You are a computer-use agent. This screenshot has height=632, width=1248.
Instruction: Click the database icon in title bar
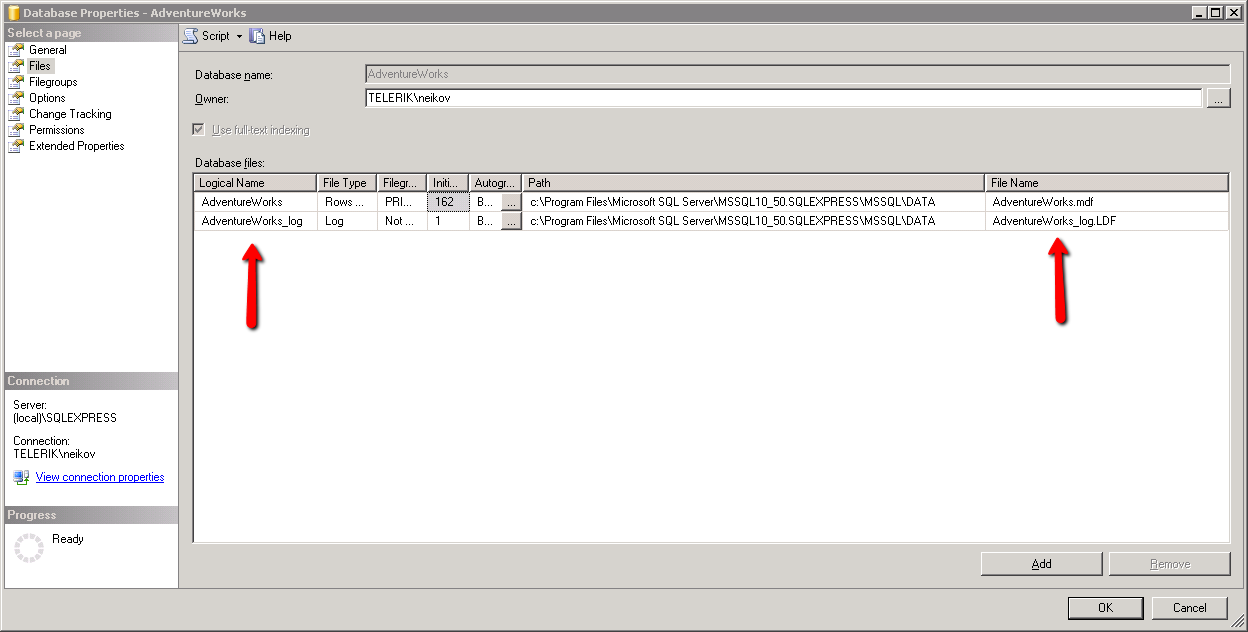tap(12, 13)
